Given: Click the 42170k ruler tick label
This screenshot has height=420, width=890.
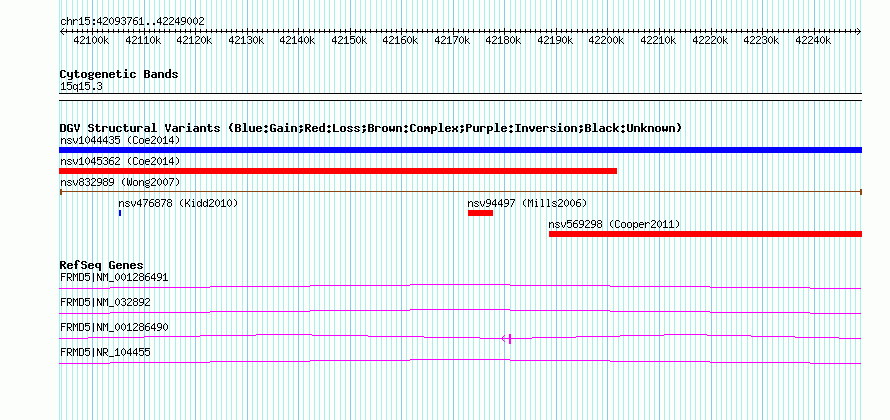Looking at the screenshot, I should pyautogui.click(x=454, y=40).
